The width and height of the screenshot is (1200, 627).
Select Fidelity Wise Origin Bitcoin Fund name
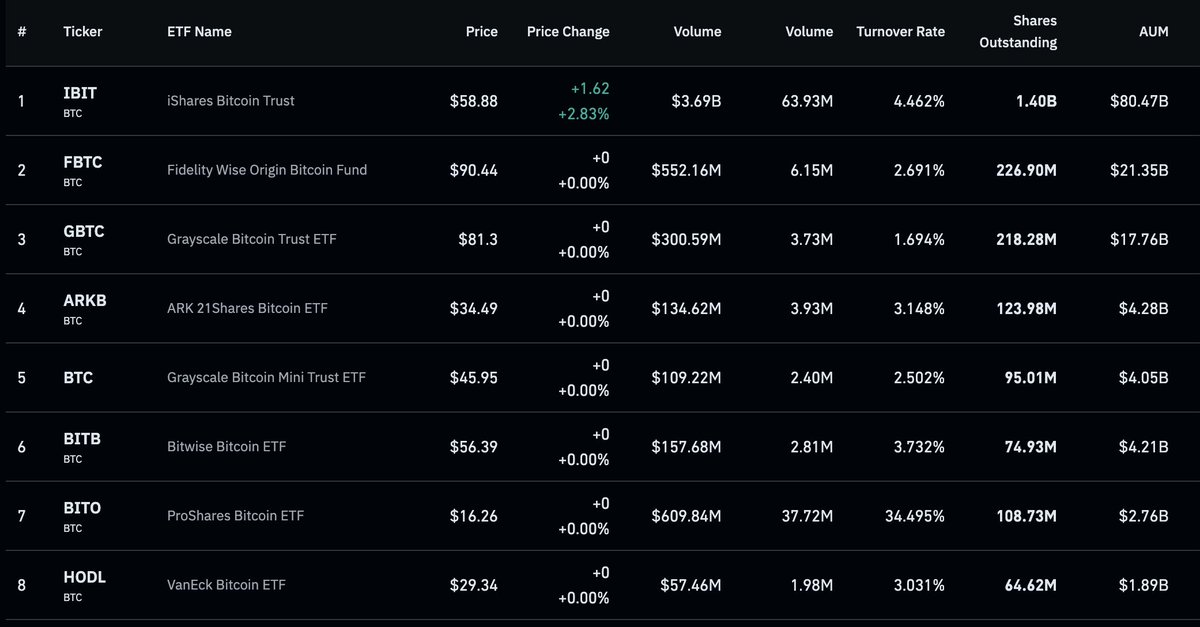pyautogui.click(x=267, y=170)
